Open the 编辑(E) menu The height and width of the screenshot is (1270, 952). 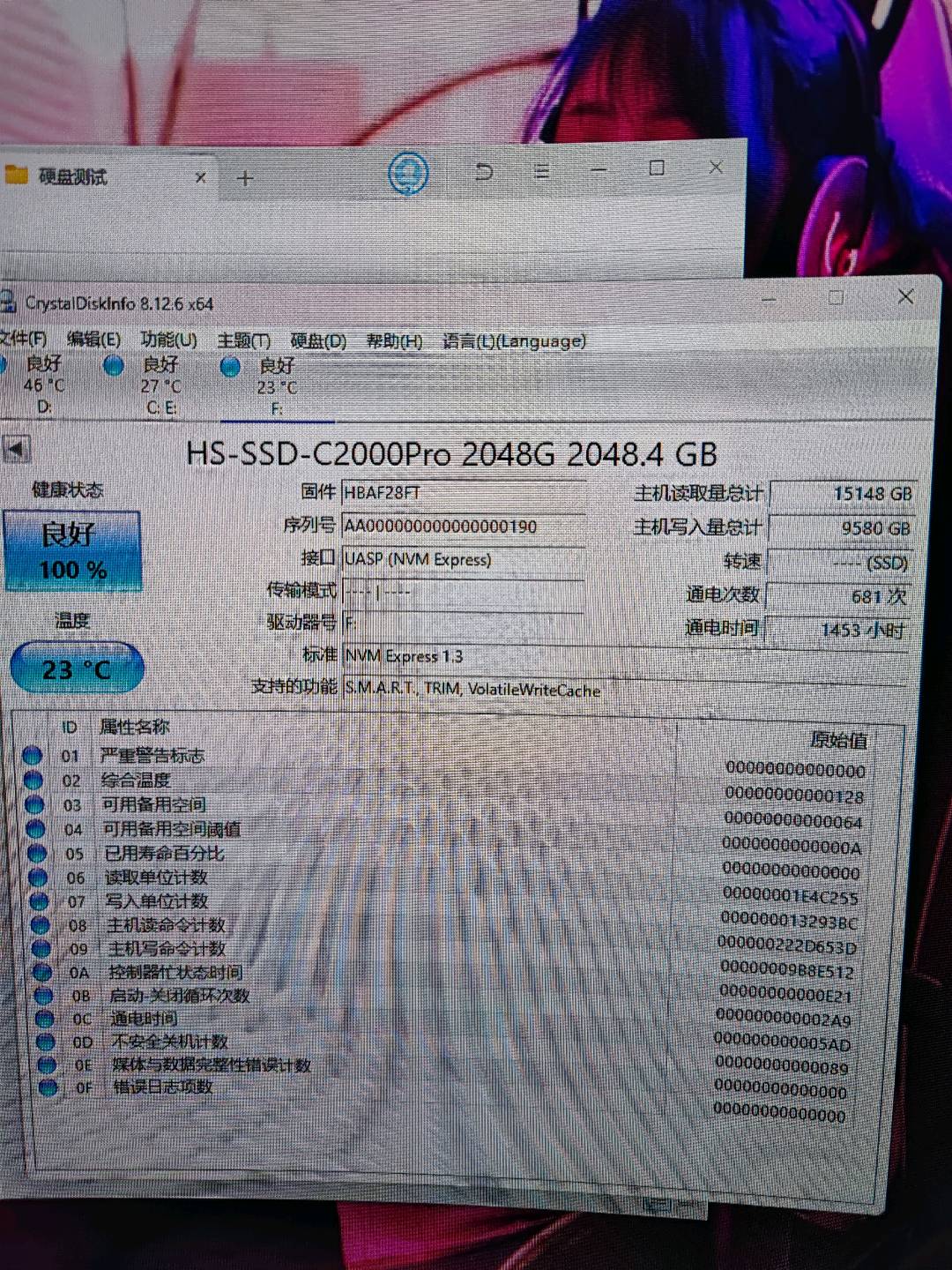93,340
